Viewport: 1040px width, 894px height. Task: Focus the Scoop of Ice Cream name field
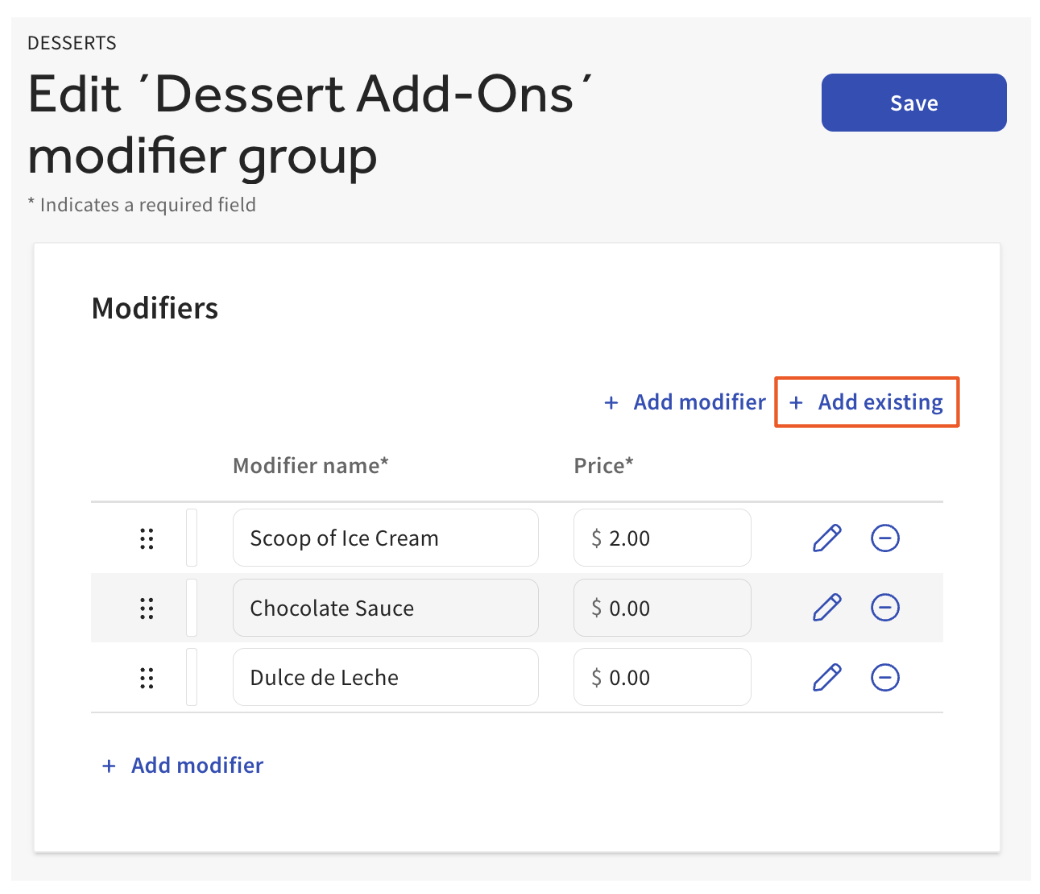coord(385,538)
